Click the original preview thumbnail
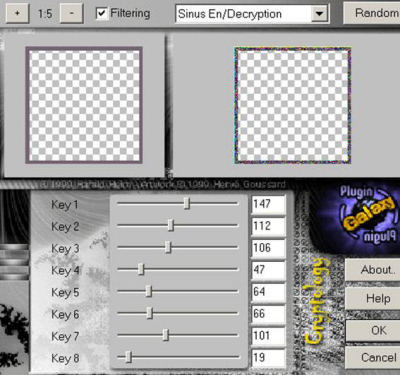Image resolution: width=400 pixels, height=375 pixels. point(84,105)
